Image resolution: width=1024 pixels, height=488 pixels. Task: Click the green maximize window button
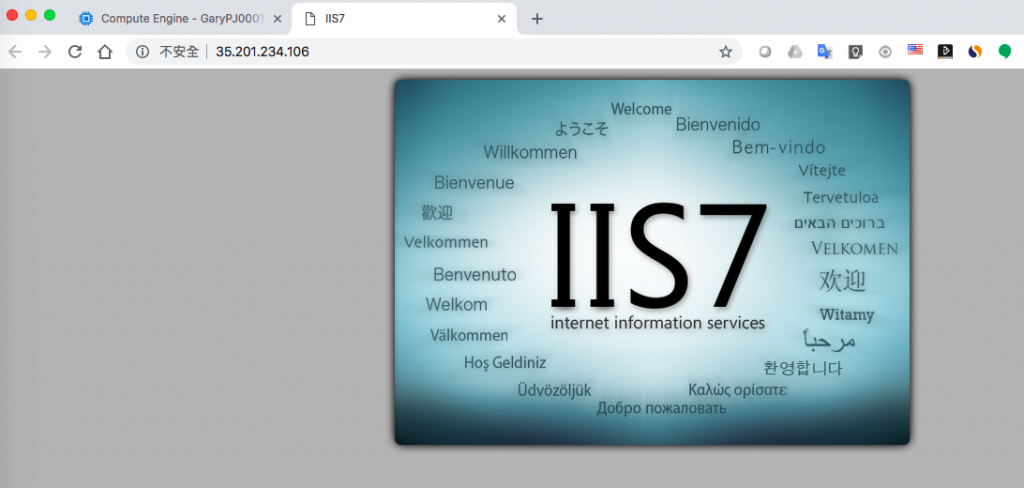point(50,15)
